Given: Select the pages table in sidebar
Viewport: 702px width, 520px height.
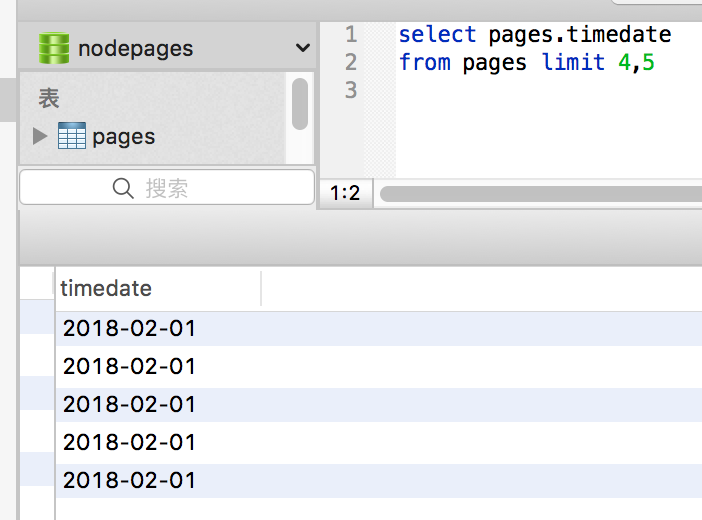Looking at the screenshot, I should (x=124, y=136).
